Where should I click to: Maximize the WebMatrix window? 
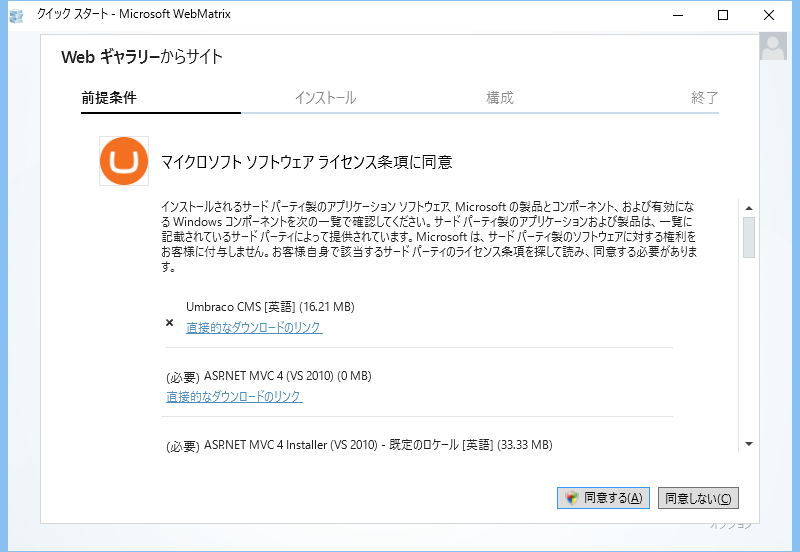723,15
